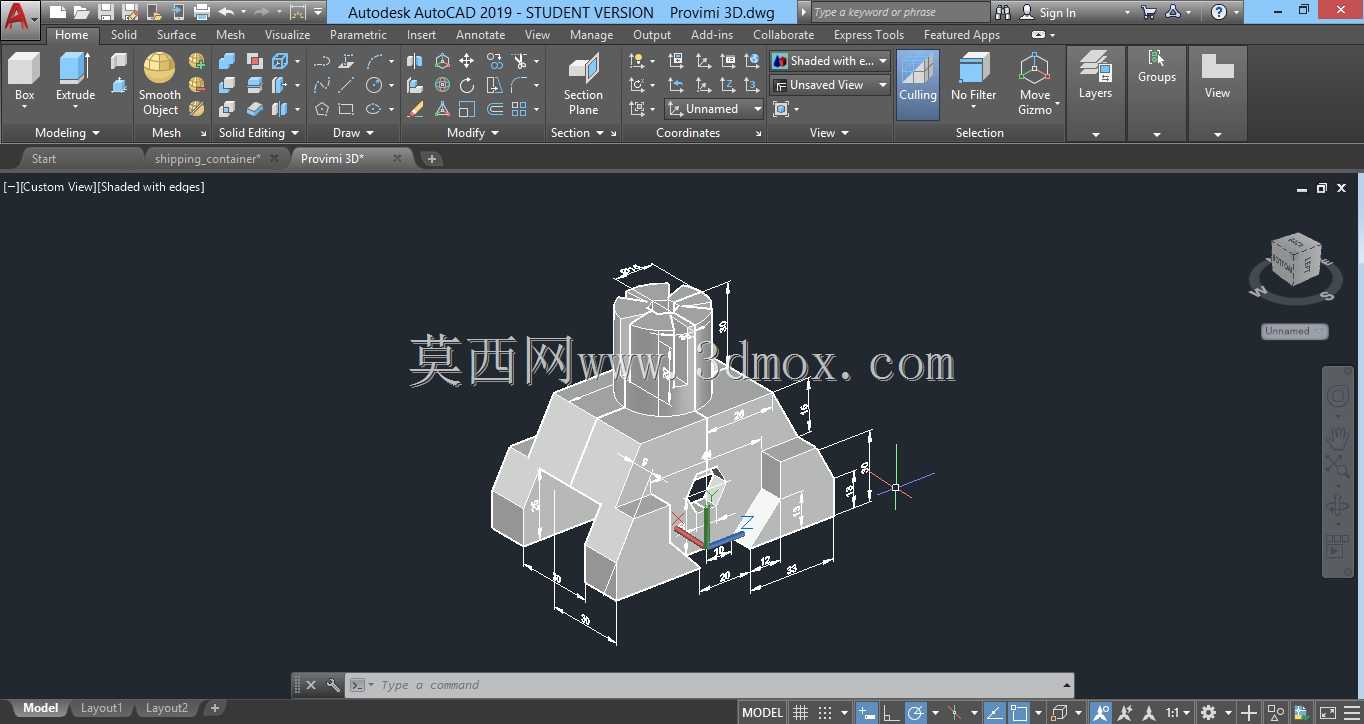Click the keyword search input field

coord(900,12)
